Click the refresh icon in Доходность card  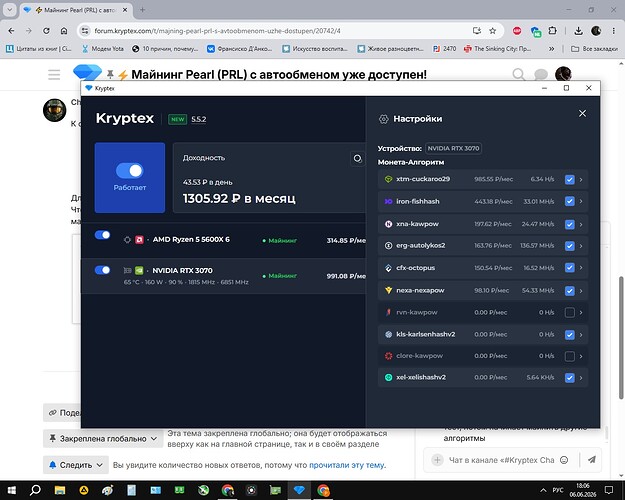358,159
